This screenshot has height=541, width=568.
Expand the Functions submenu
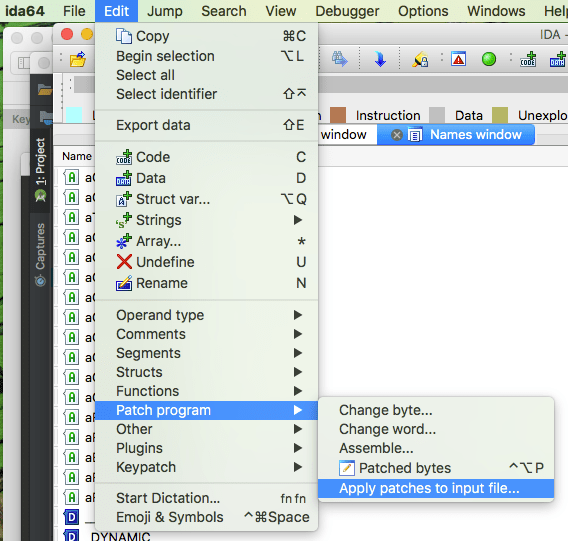tap(298, 391)
